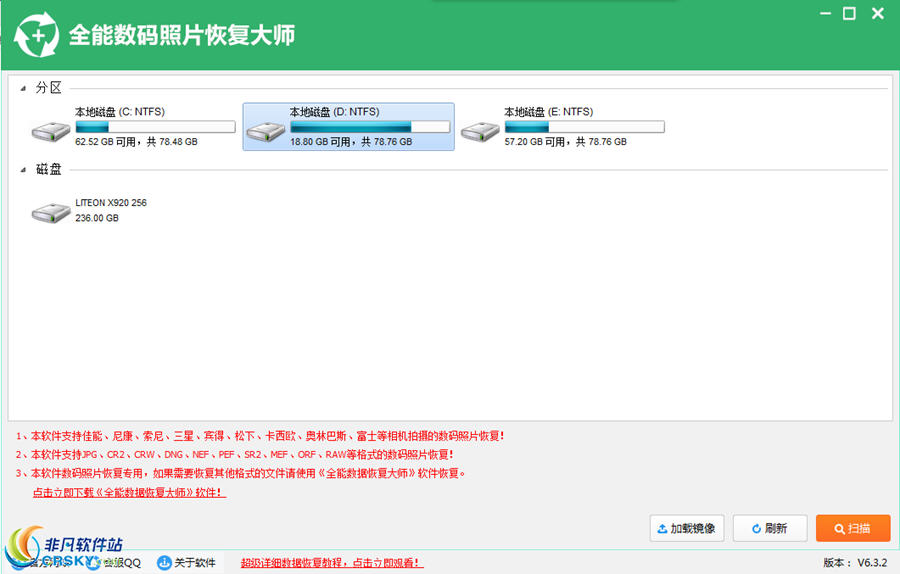Screen dimensions: 900x574
Task: Open the 点击立即下载《全能数据恢复大师》软件 download link
Action: [x=129, y=492]
